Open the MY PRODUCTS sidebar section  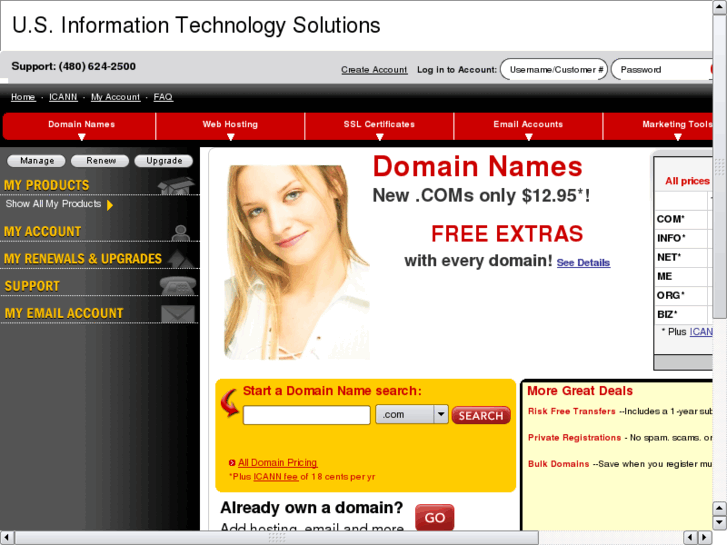coord(46,185)
